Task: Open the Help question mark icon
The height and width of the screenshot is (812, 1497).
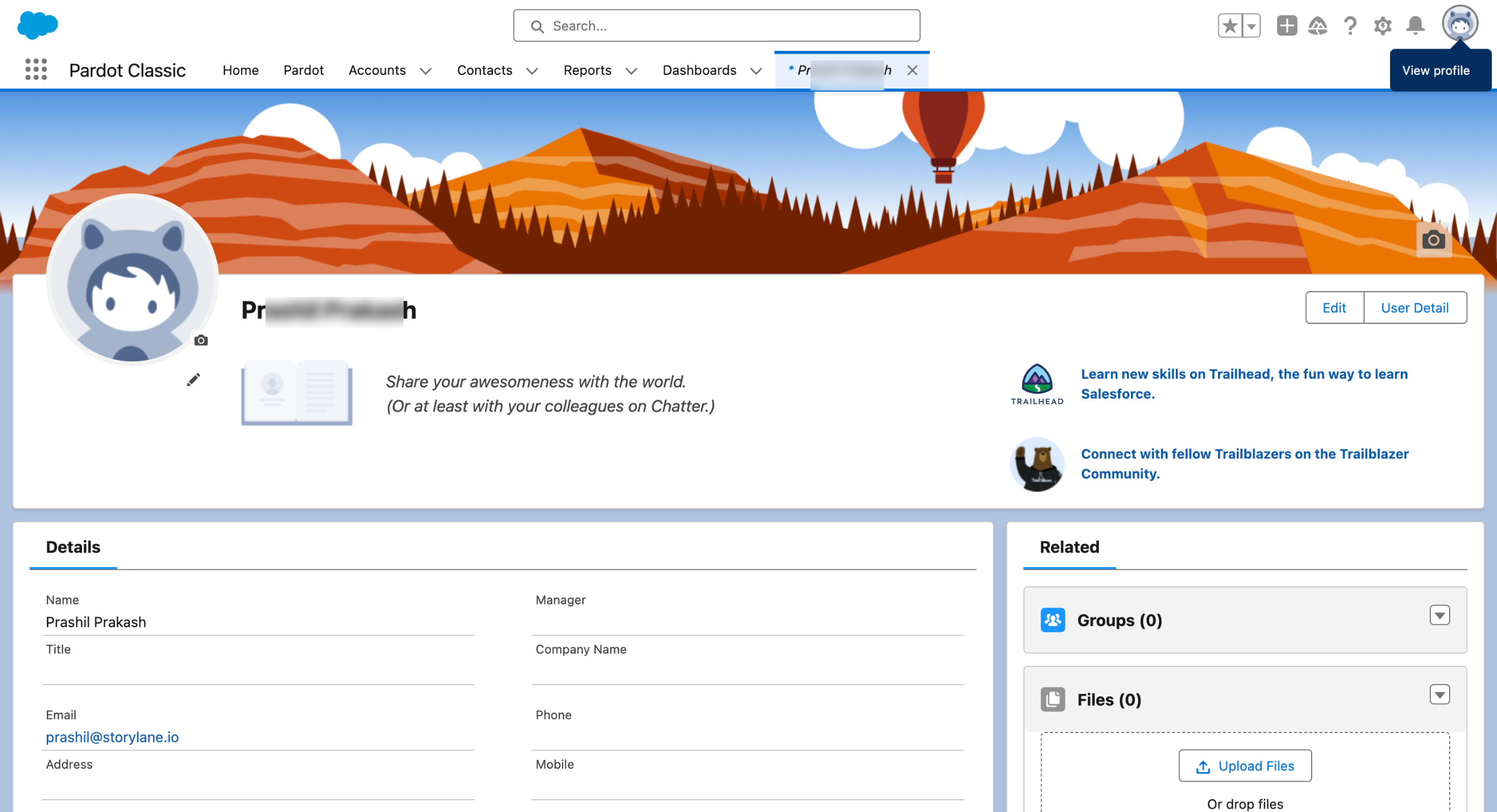Action: (x=1350, y=26)
